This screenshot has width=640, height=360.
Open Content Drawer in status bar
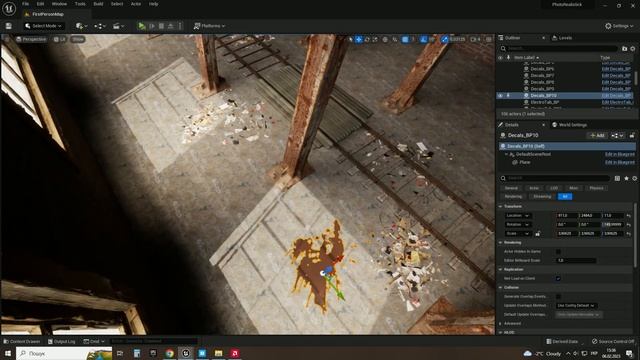click(22, 342)
